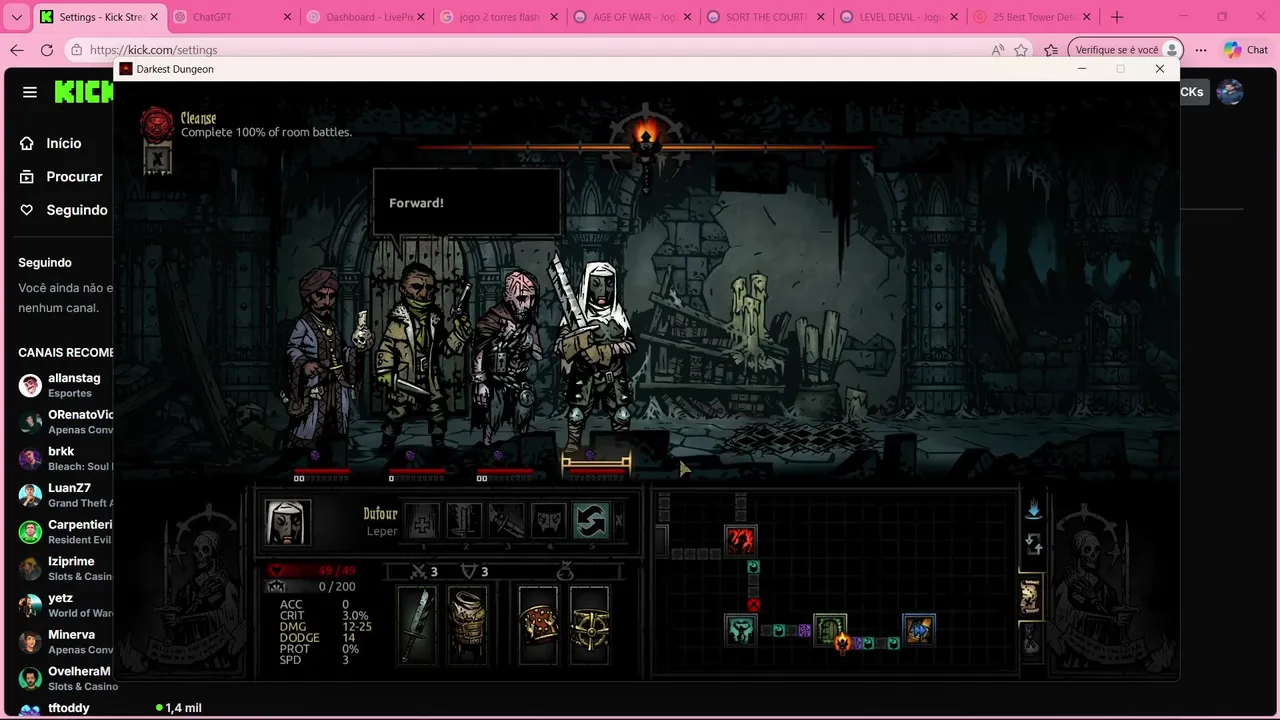The image size is (1280, 720).
Task: Select the third Leper combat skill icon
Action: [507, 522]
